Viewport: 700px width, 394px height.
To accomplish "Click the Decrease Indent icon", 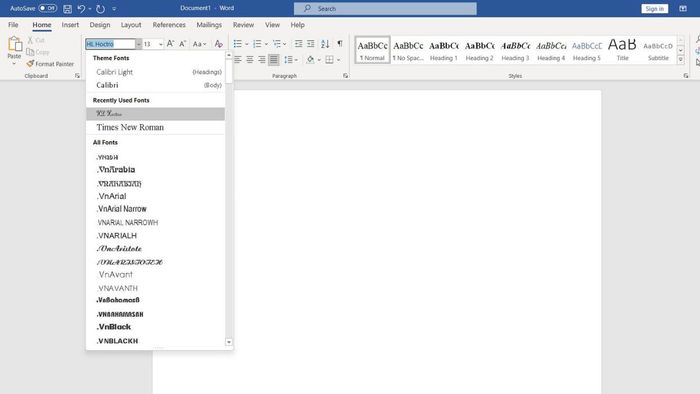I will click(x=298, y=44).
